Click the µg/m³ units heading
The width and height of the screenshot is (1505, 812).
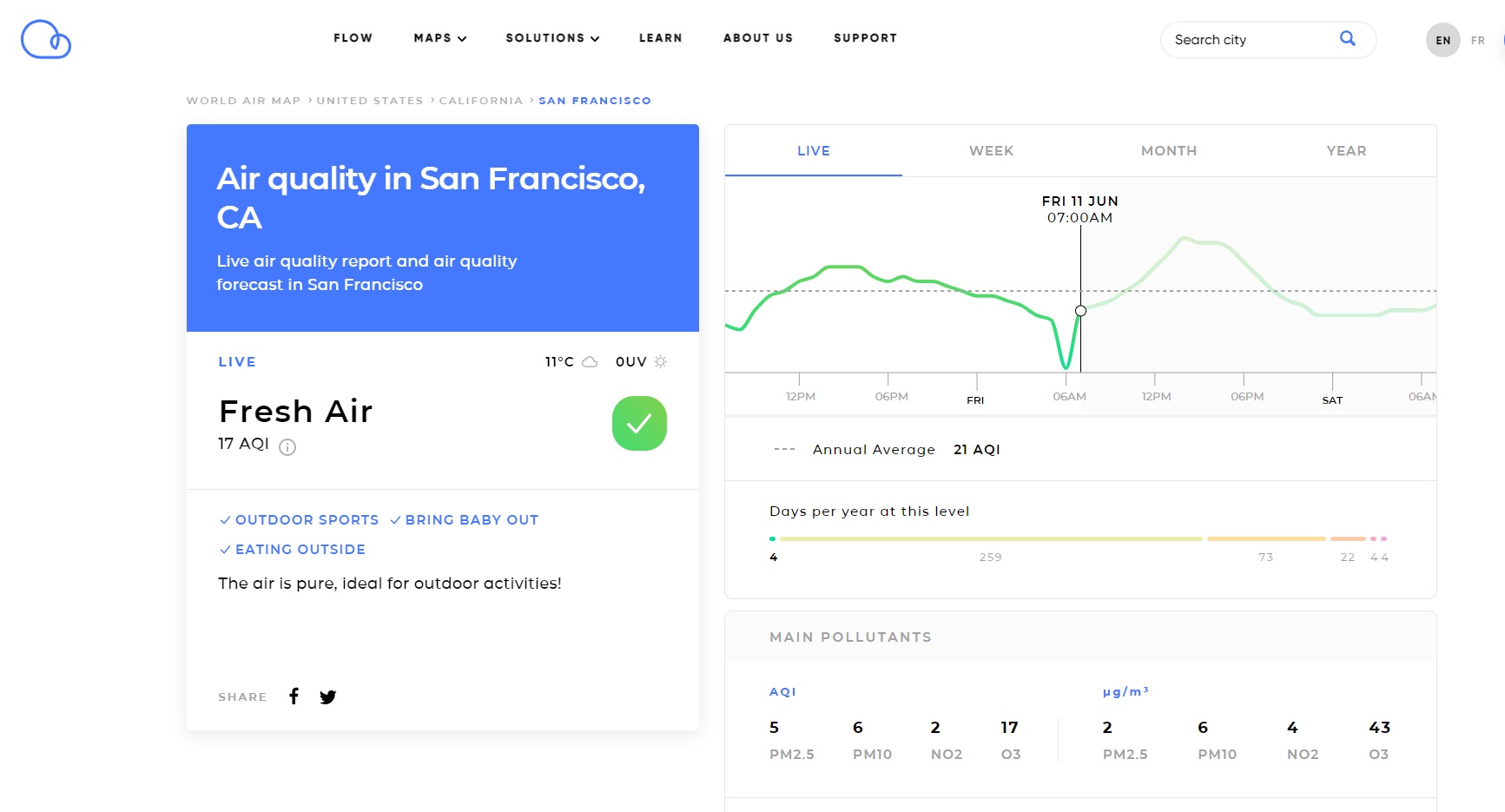1125,691
